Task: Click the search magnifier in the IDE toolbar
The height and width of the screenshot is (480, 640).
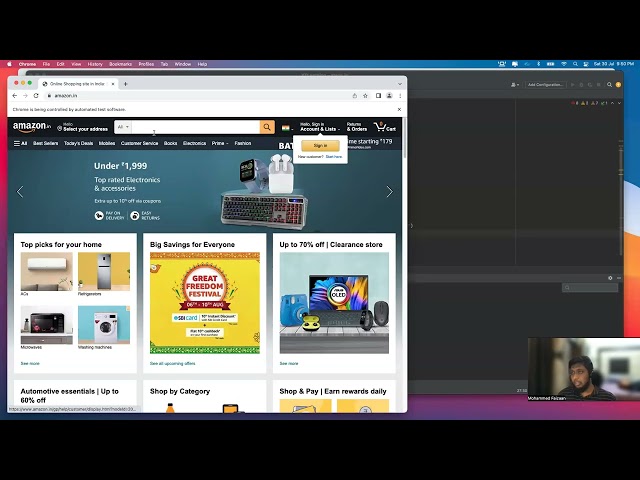Action: (609, 84)
